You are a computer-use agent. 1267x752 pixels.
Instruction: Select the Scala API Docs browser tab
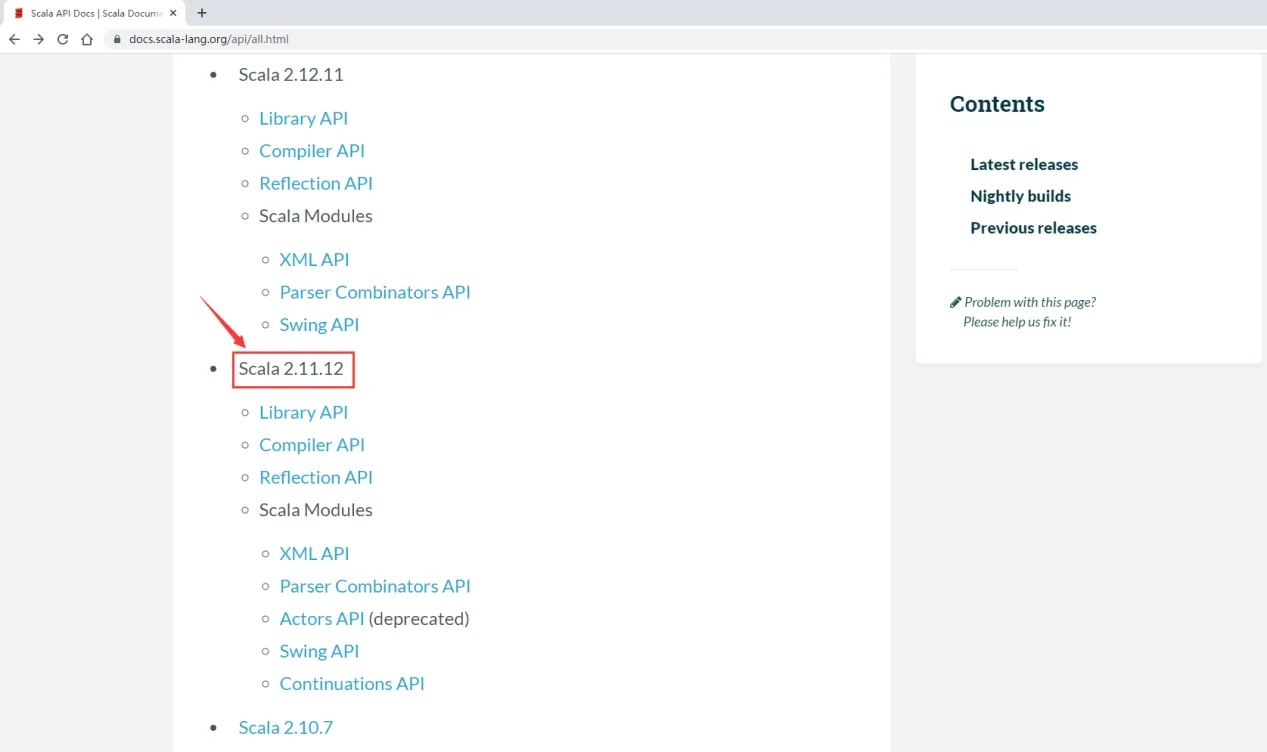(x=95, y=13)
